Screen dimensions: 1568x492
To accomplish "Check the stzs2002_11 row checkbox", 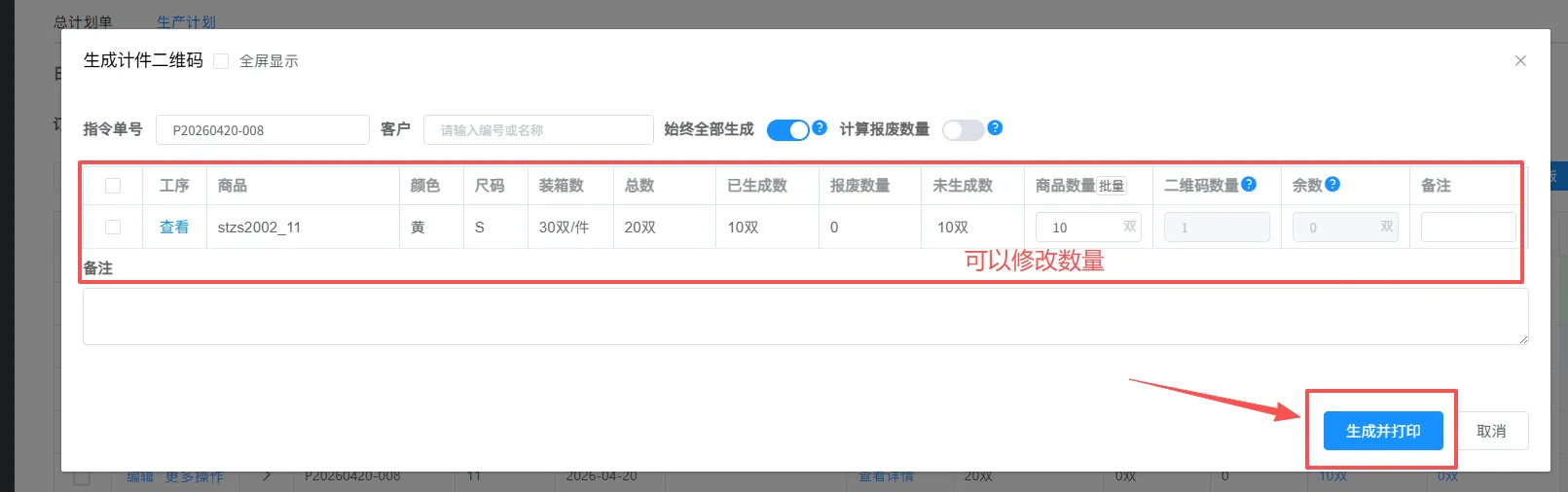I will [113, 227].
